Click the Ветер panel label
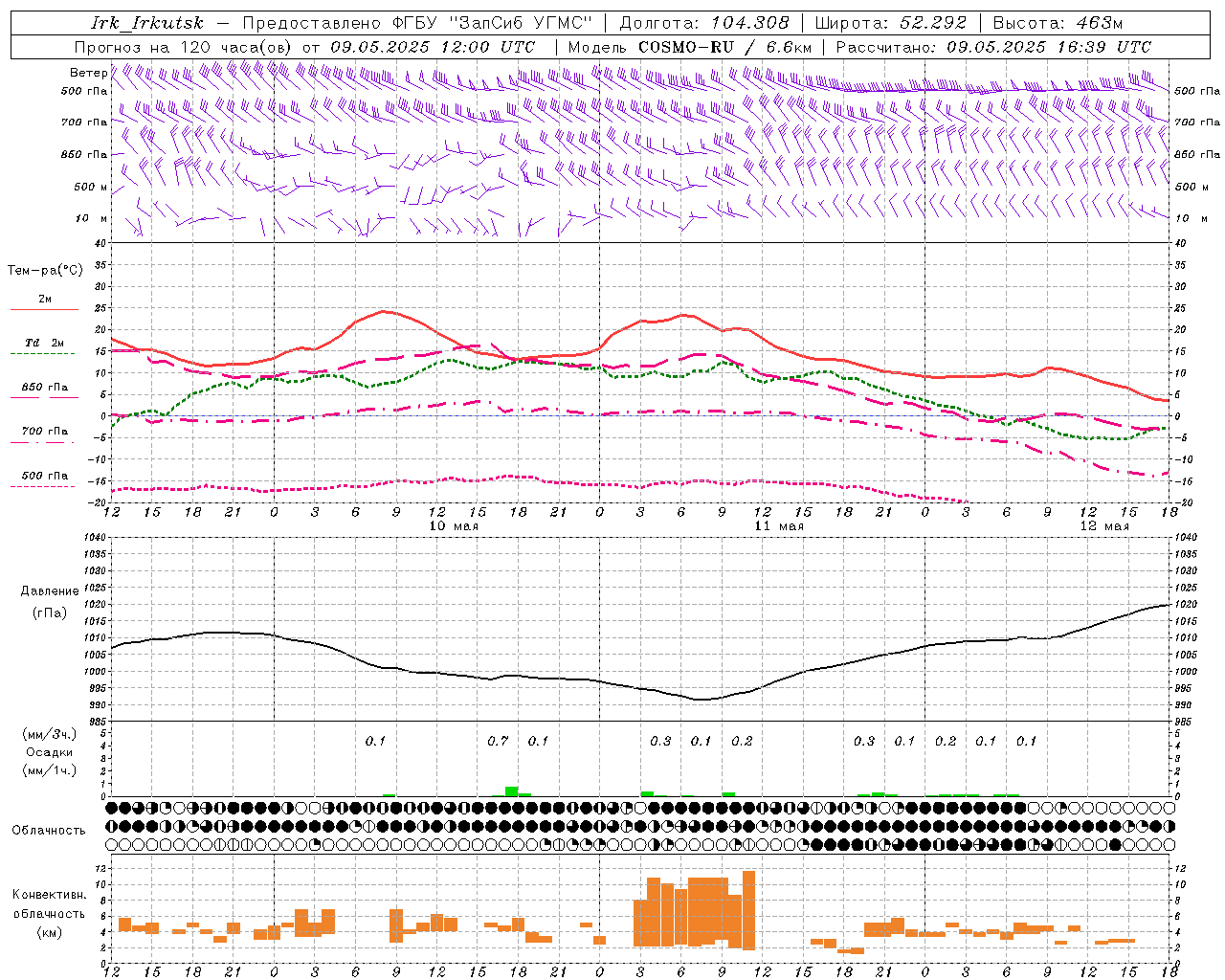This screenshot has width=1225, height=980. 88,73
